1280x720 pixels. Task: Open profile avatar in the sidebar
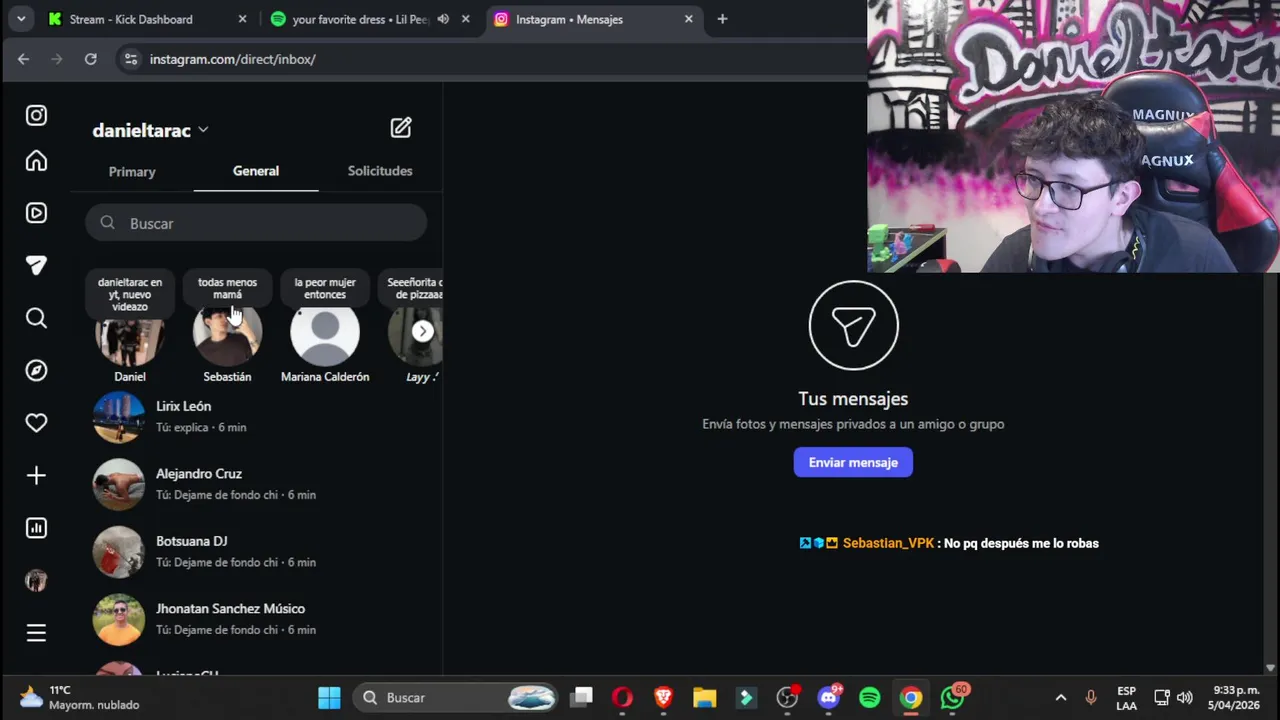point(36,580)
